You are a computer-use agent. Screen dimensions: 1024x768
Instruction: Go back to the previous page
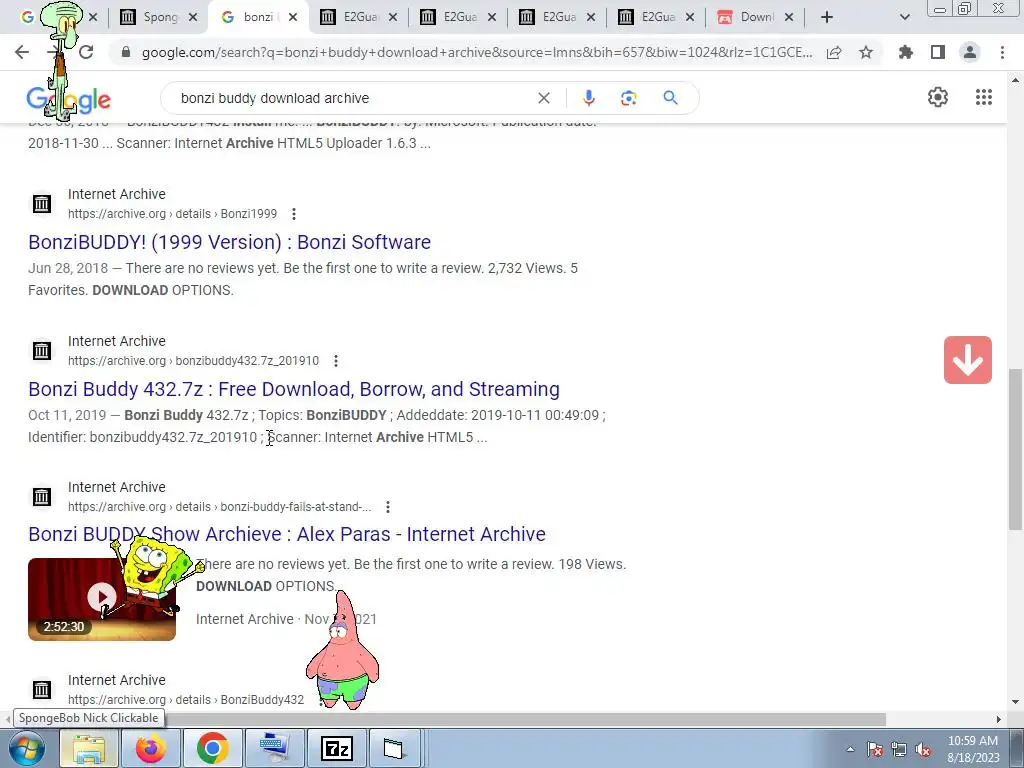(x=22, y=52)
